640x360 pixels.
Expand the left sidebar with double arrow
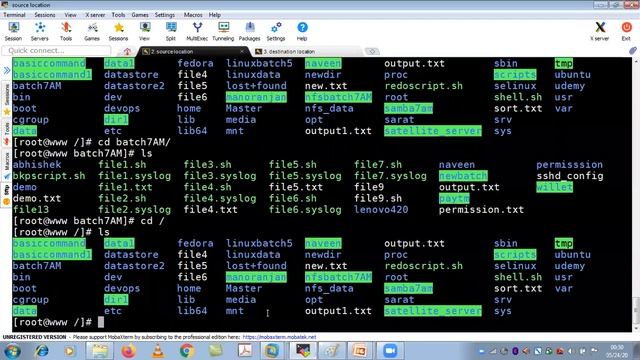point(7,70)
